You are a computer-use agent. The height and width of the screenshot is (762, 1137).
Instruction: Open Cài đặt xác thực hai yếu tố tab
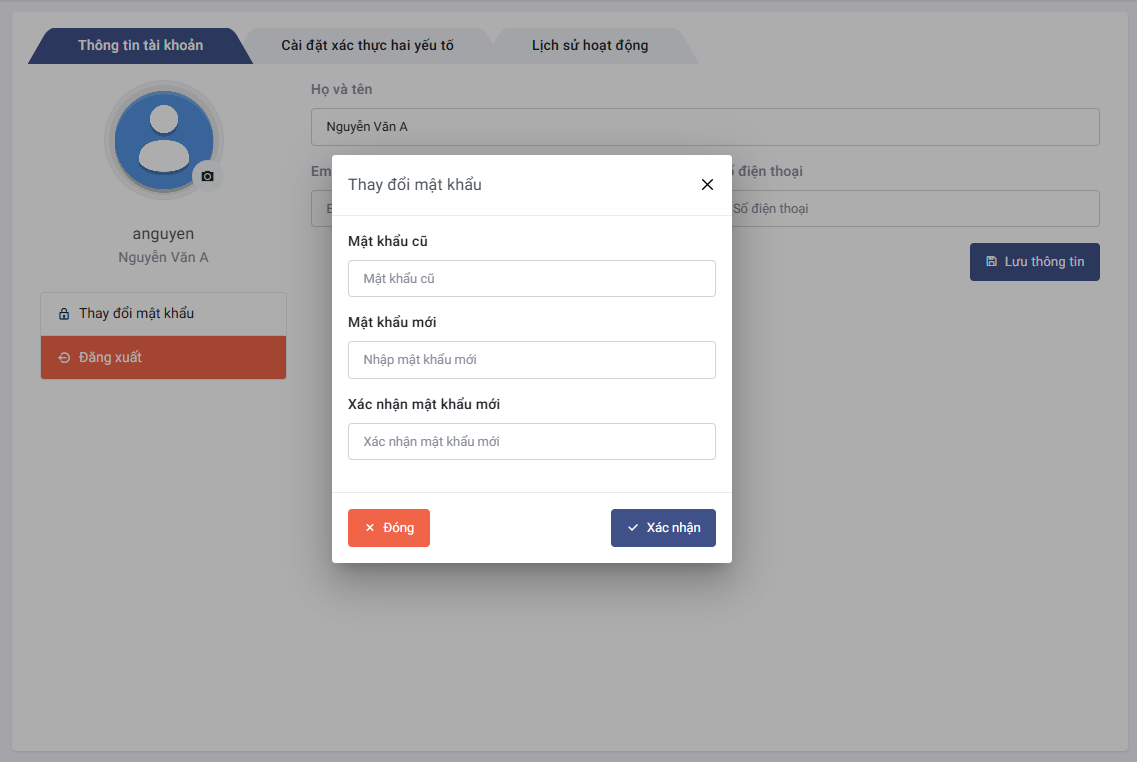(x=367, y=46)
